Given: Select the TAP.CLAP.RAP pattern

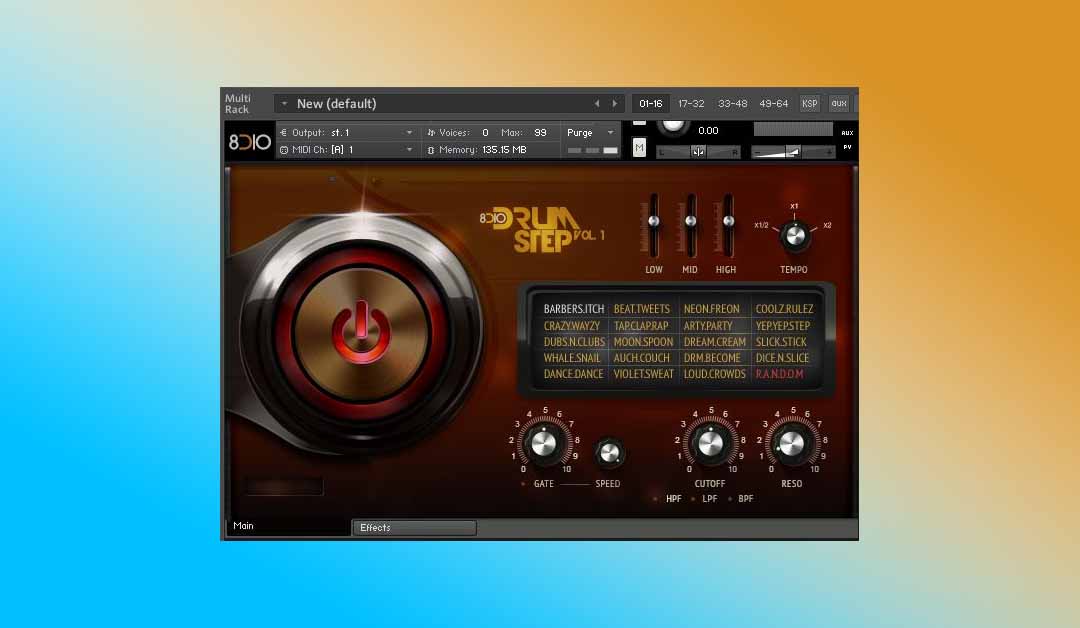Looking at the screenshot, I should [x=641, y=326].
